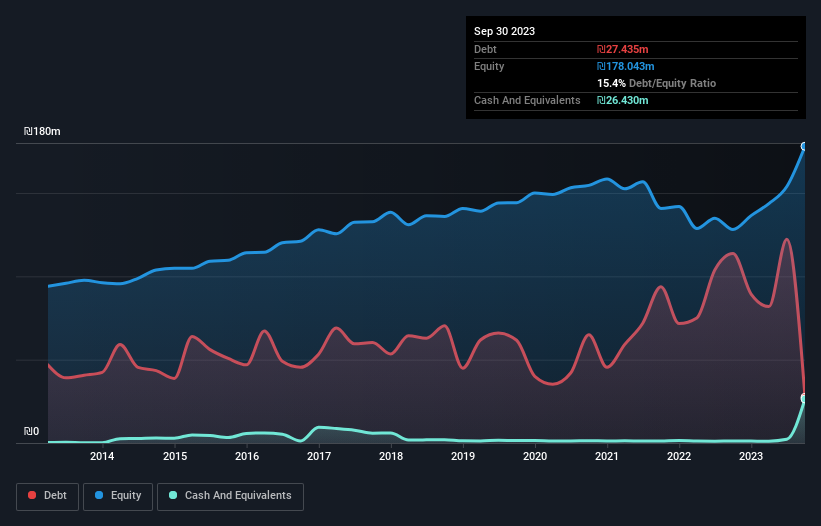Click the Sep 30 2023 tooltip date
This screenshot has height=526, width=821.
[x=505, y=31]
